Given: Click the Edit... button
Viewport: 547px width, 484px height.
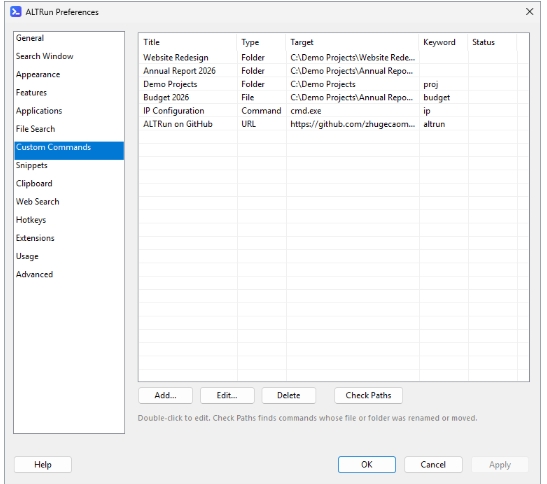Looking at the screenshot, I should click(x=227, y=395).
